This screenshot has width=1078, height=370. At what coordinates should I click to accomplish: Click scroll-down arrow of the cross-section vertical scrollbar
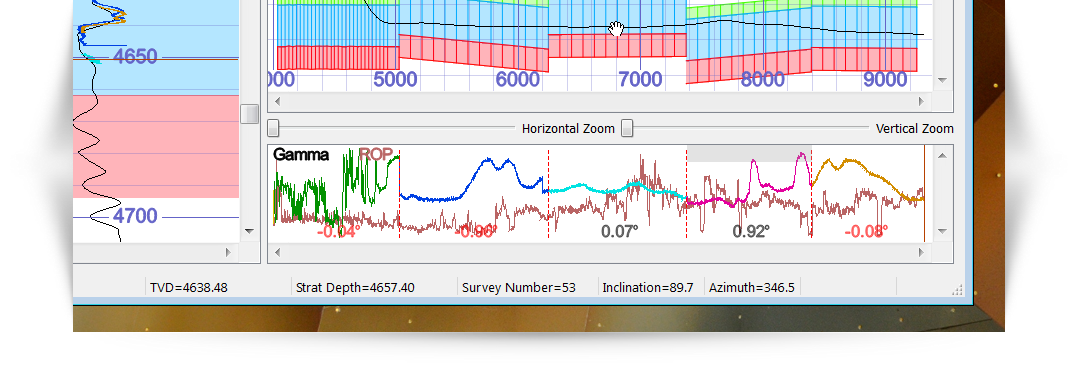[943, 80]
